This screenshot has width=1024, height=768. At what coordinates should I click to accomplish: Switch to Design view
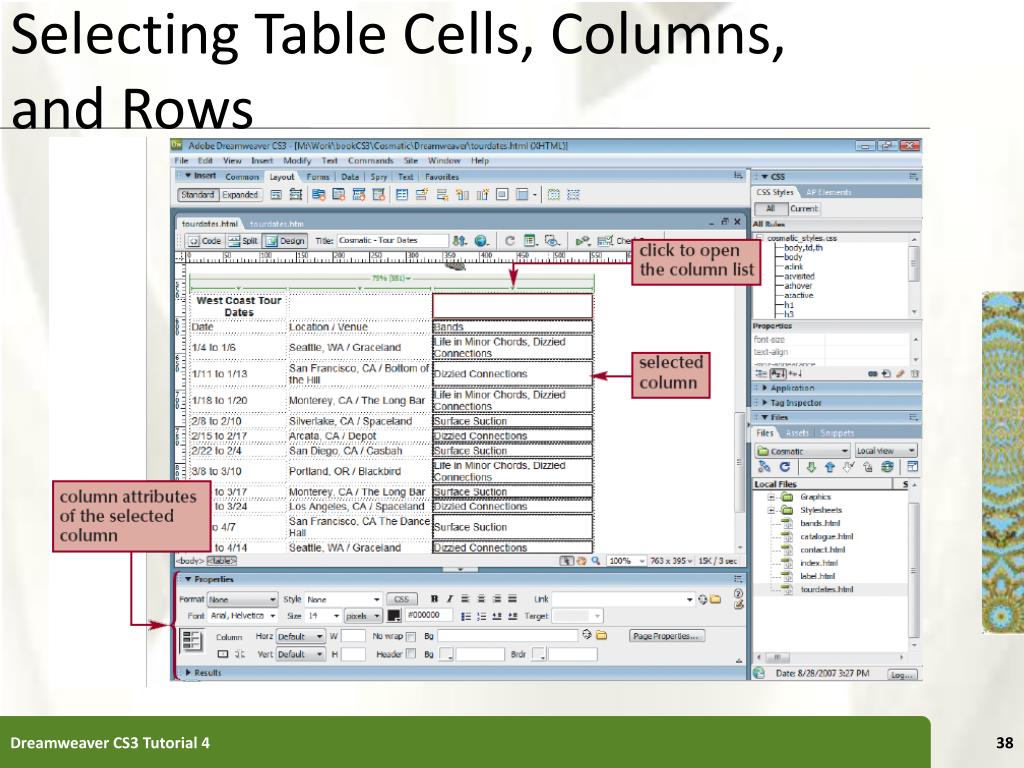coord(285,241)
